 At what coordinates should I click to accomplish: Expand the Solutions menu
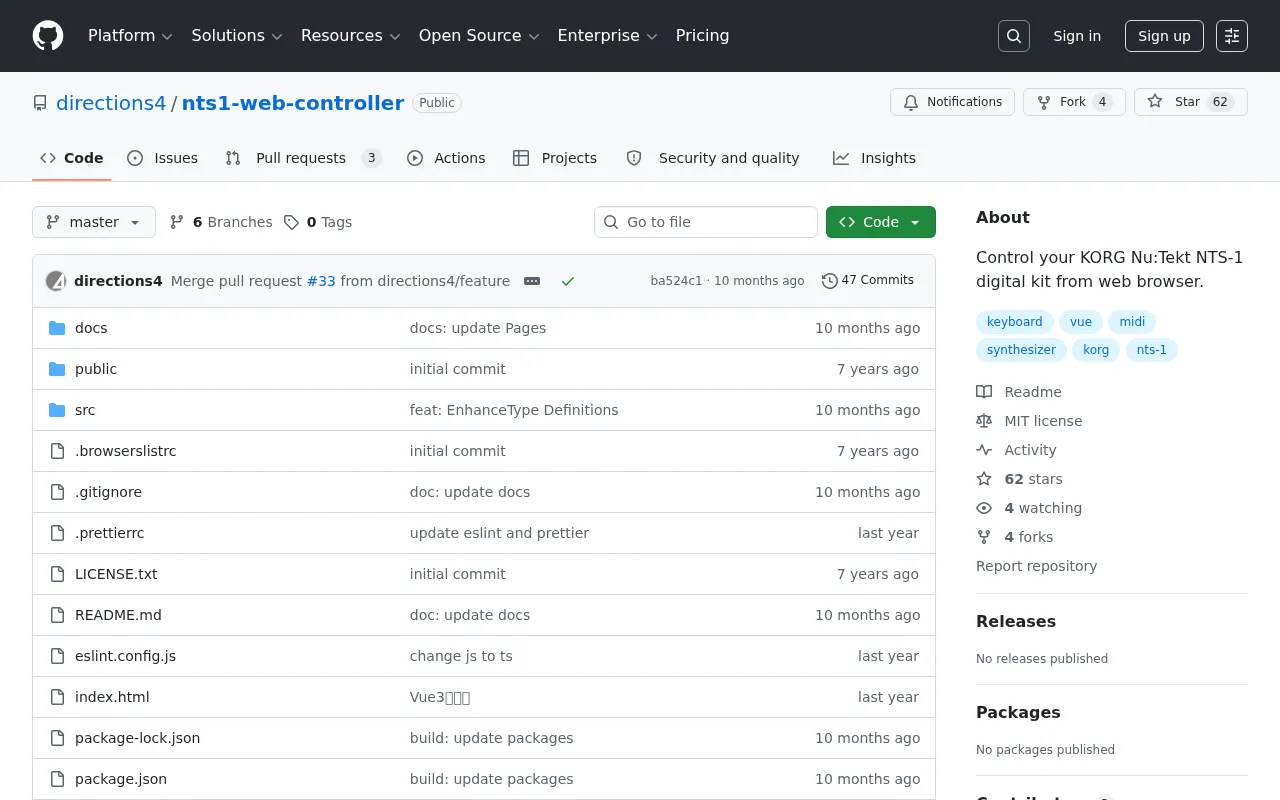pyautogui.click(x=237, y=36)
